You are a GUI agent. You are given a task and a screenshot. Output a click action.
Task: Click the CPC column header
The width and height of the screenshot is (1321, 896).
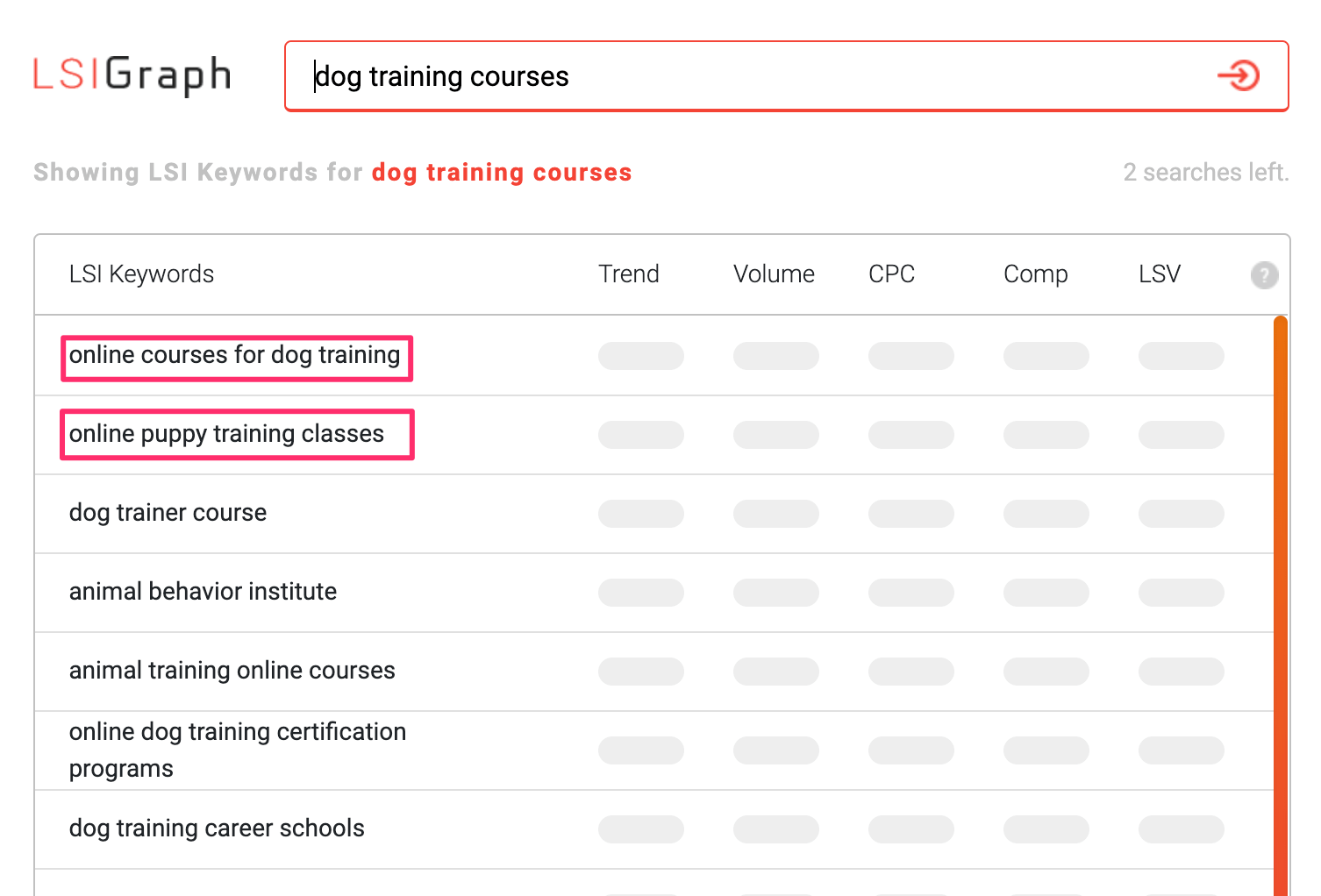tap(891, 274)
